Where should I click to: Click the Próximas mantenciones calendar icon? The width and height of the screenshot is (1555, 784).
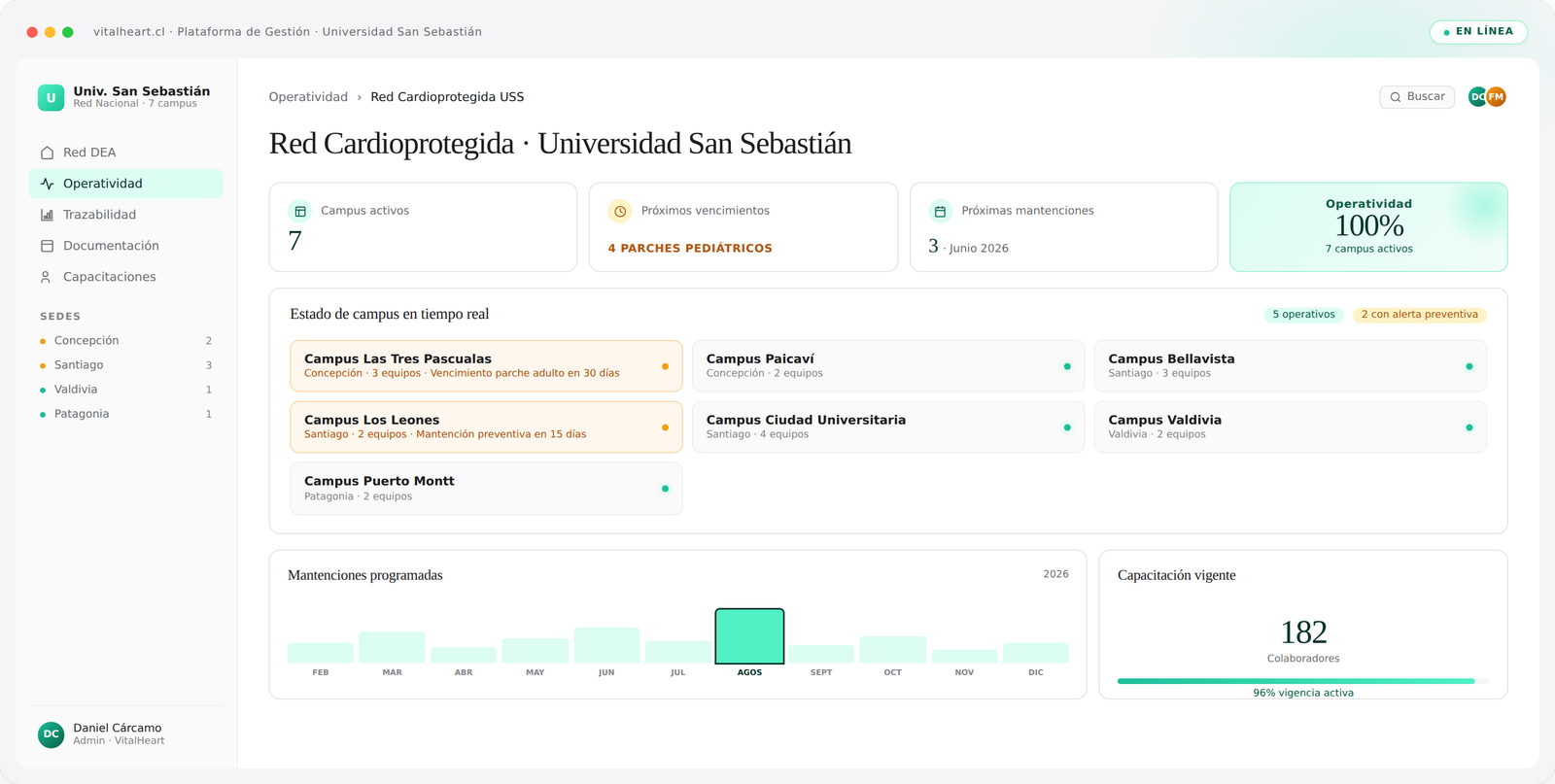point(940,211)
